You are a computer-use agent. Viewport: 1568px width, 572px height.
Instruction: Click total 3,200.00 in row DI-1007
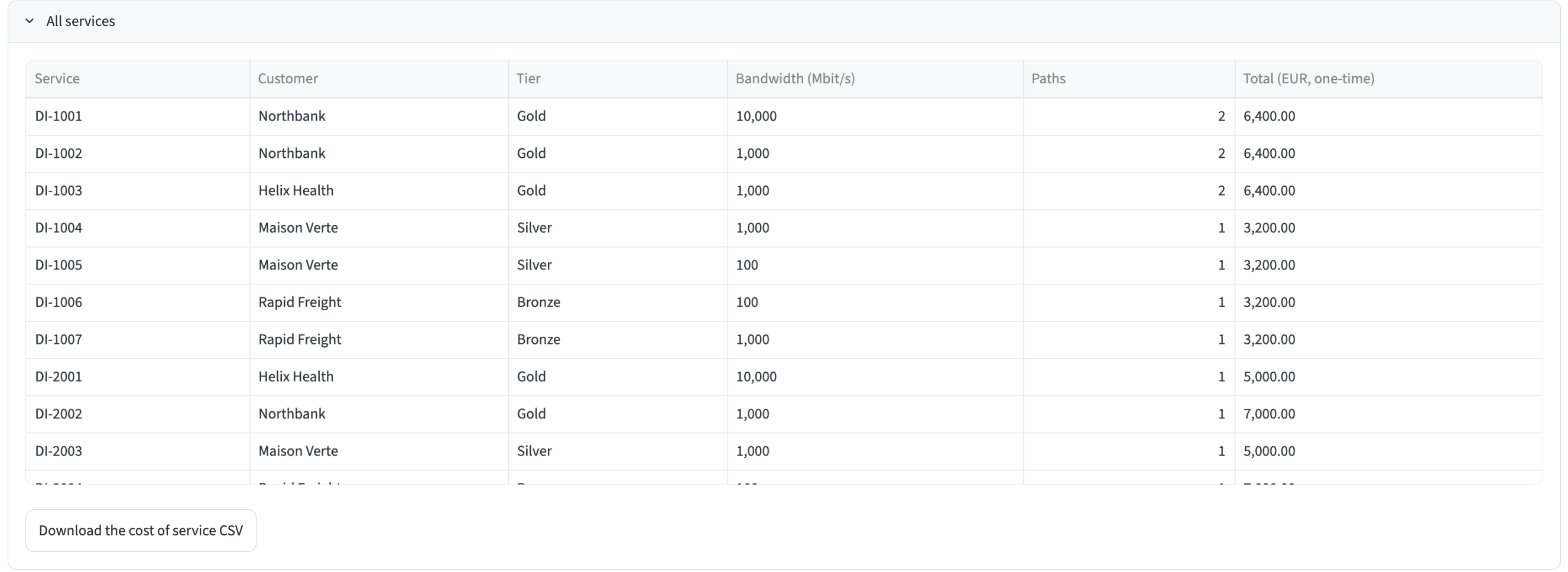(x=1388, y=339)
